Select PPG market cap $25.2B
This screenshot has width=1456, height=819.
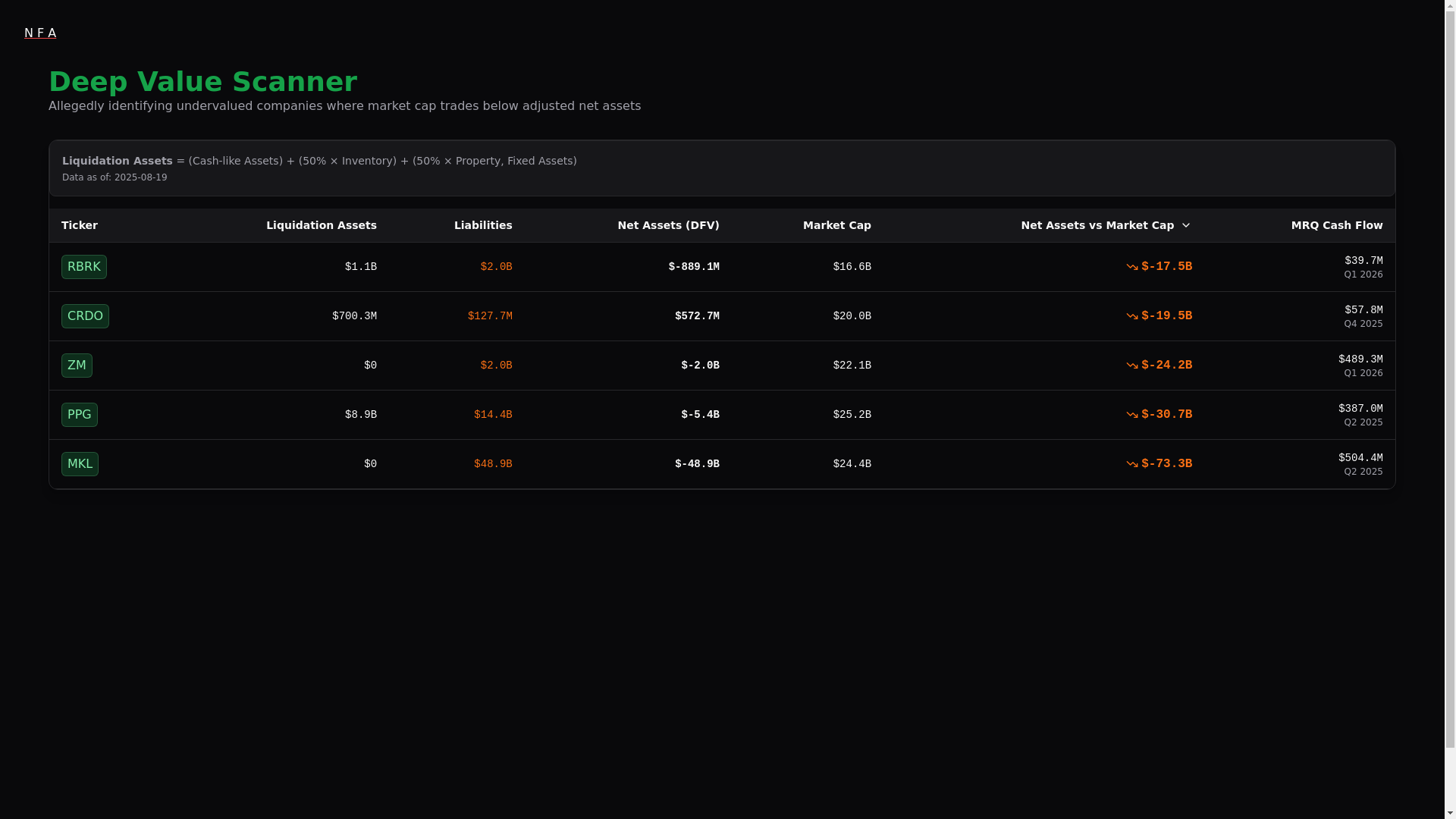click(852, 415)
